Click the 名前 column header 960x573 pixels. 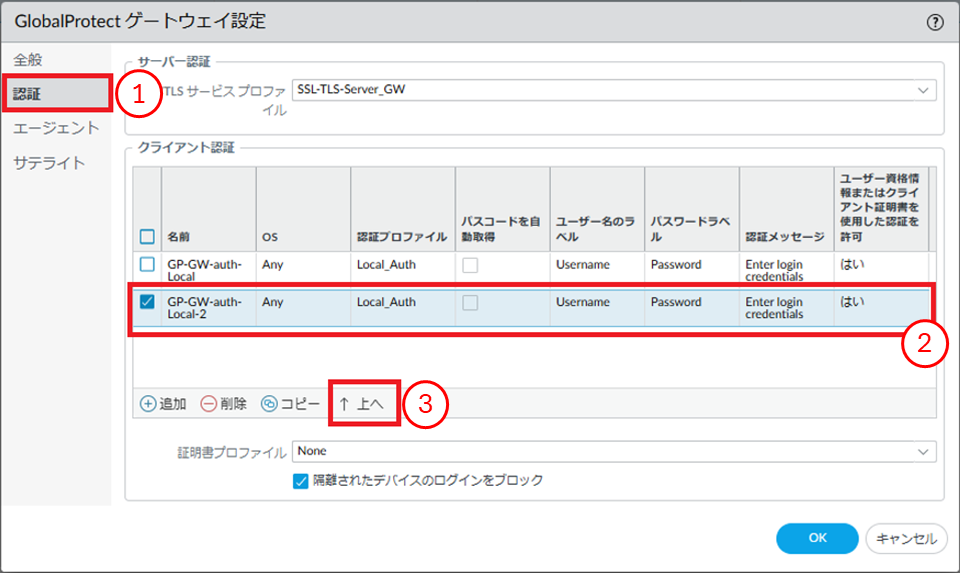(x=179, y=237)
